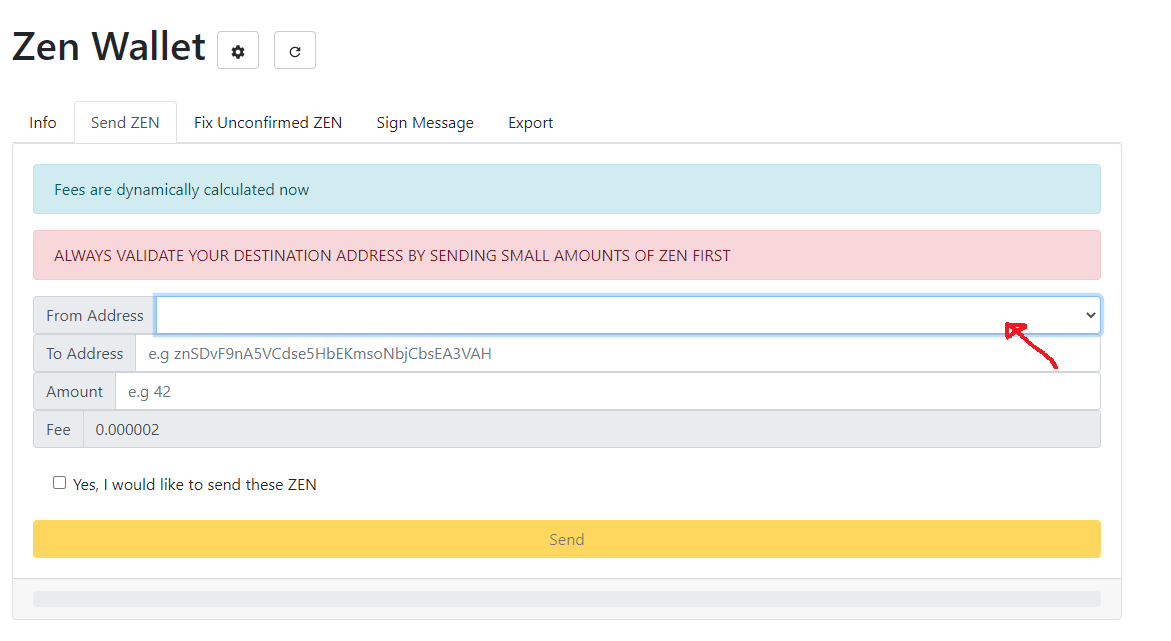
Task: Select the Fee value field
Action: pyautogui.click(x=591, y=430)
